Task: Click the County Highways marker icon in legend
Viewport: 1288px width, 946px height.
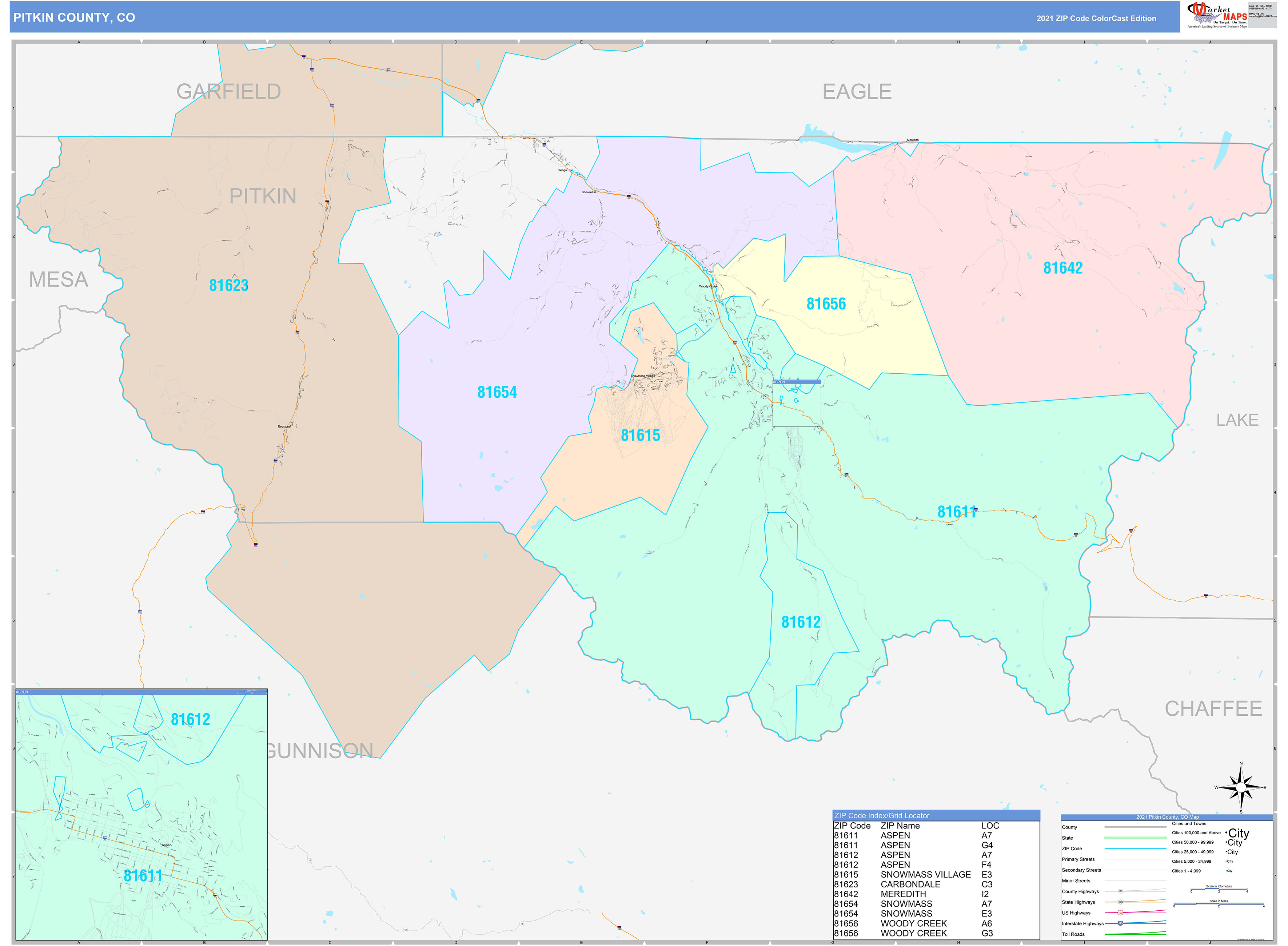Action: click(1121, 891)
